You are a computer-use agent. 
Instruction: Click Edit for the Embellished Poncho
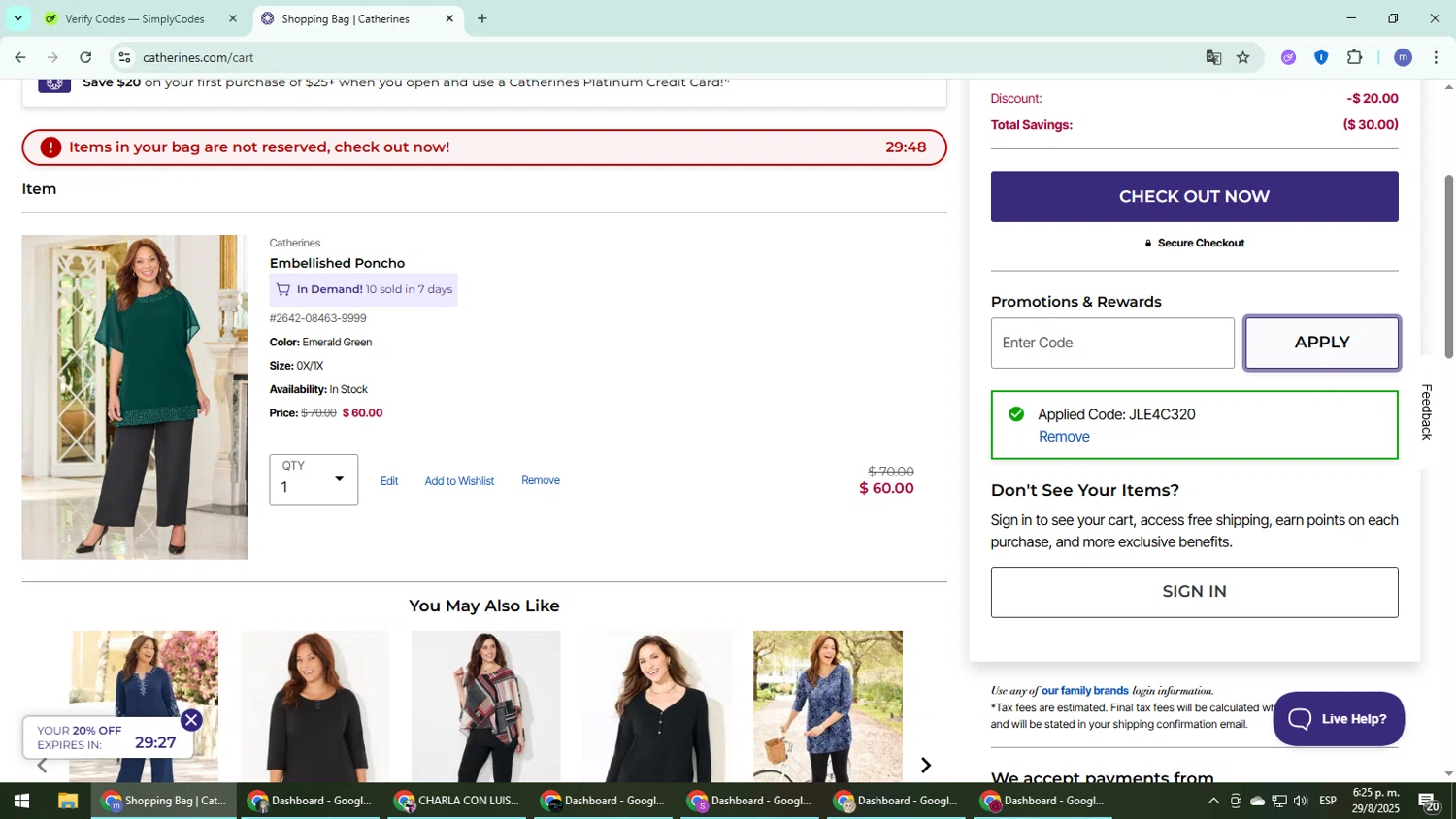click(x=389, y=481)
